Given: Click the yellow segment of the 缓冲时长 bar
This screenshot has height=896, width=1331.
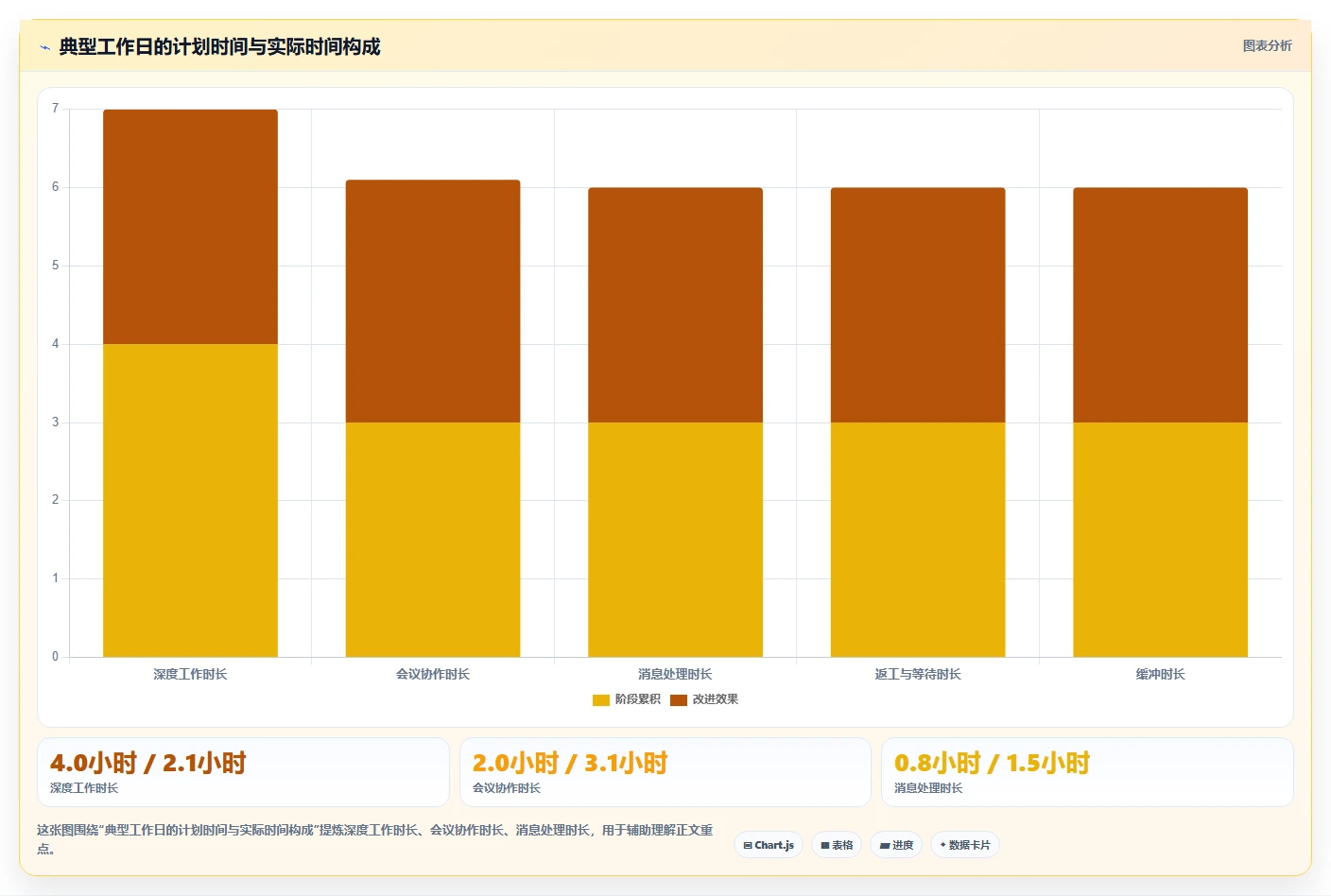Looking at the screenshot, I should 1161,540.
